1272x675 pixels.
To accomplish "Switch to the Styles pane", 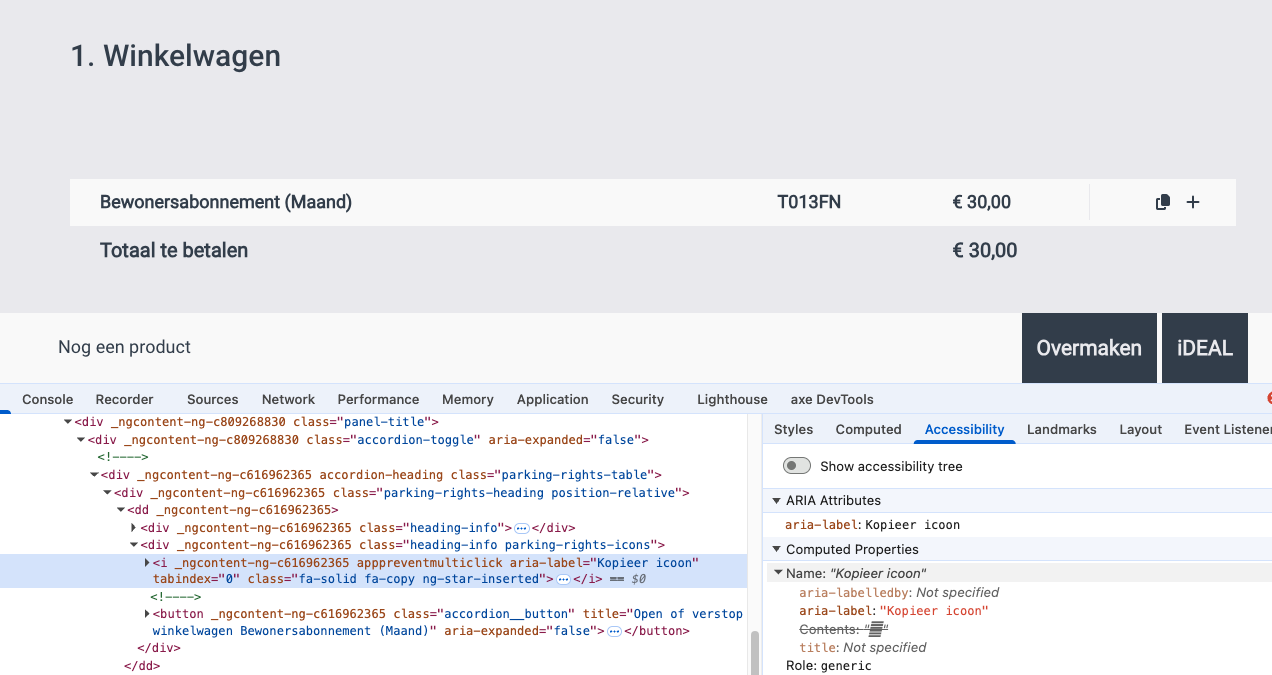I will [x=794, y=429].
